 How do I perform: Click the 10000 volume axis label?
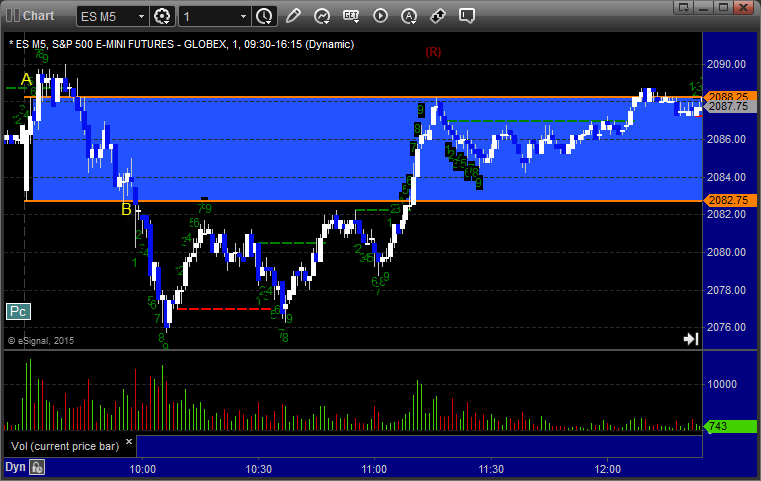(x=722, y=384)
